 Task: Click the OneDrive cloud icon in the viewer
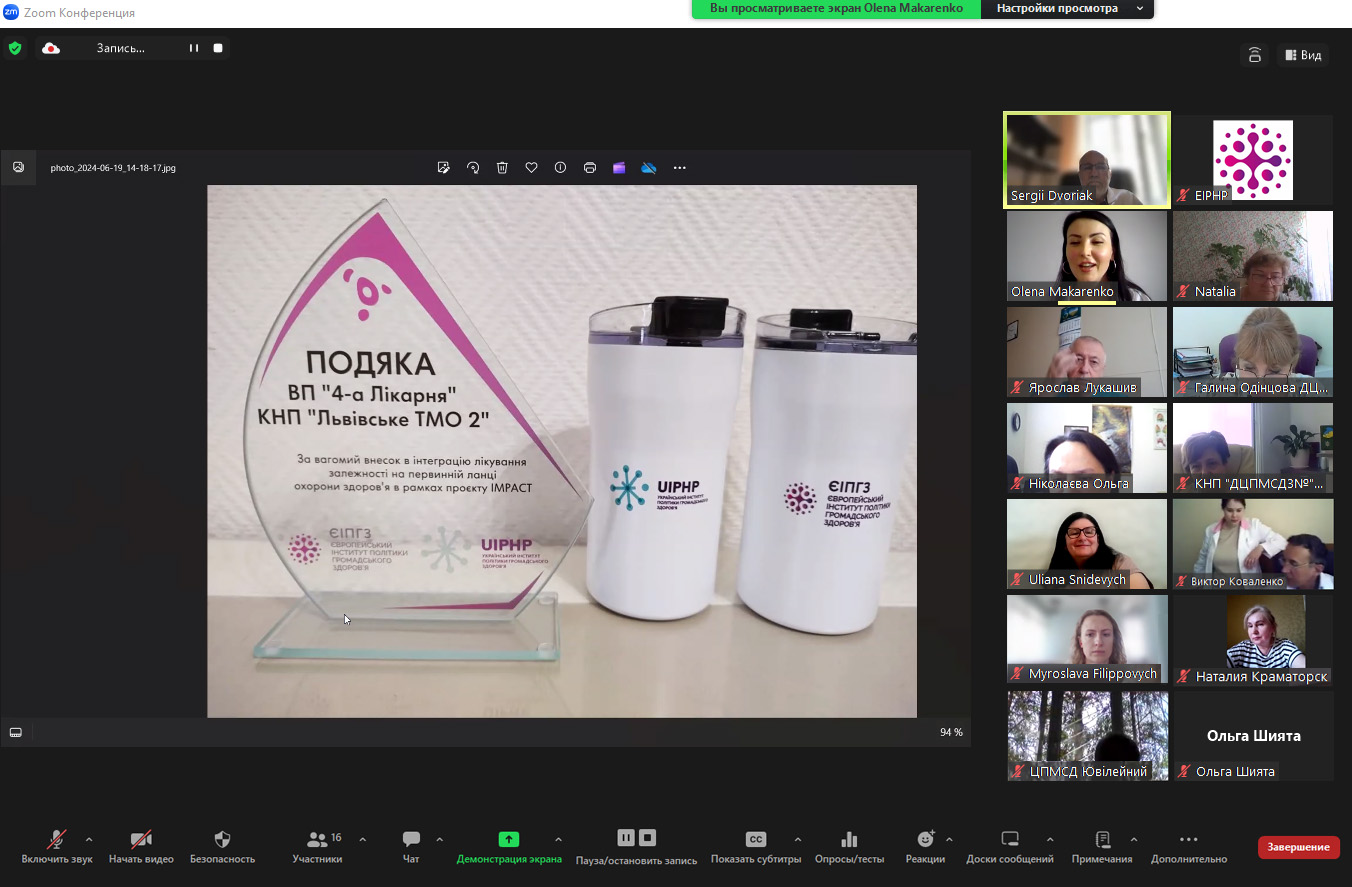[x=649, y=168]
